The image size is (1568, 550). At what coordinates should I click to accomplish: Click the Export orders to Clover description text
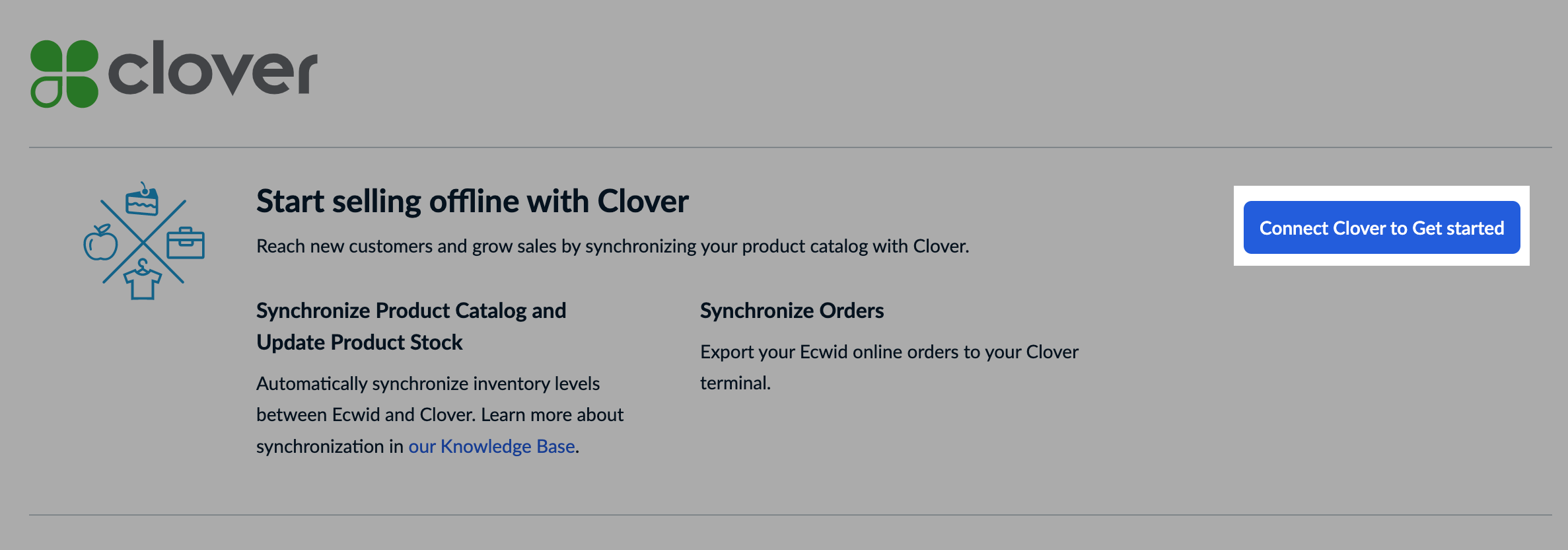pos(888,367)
